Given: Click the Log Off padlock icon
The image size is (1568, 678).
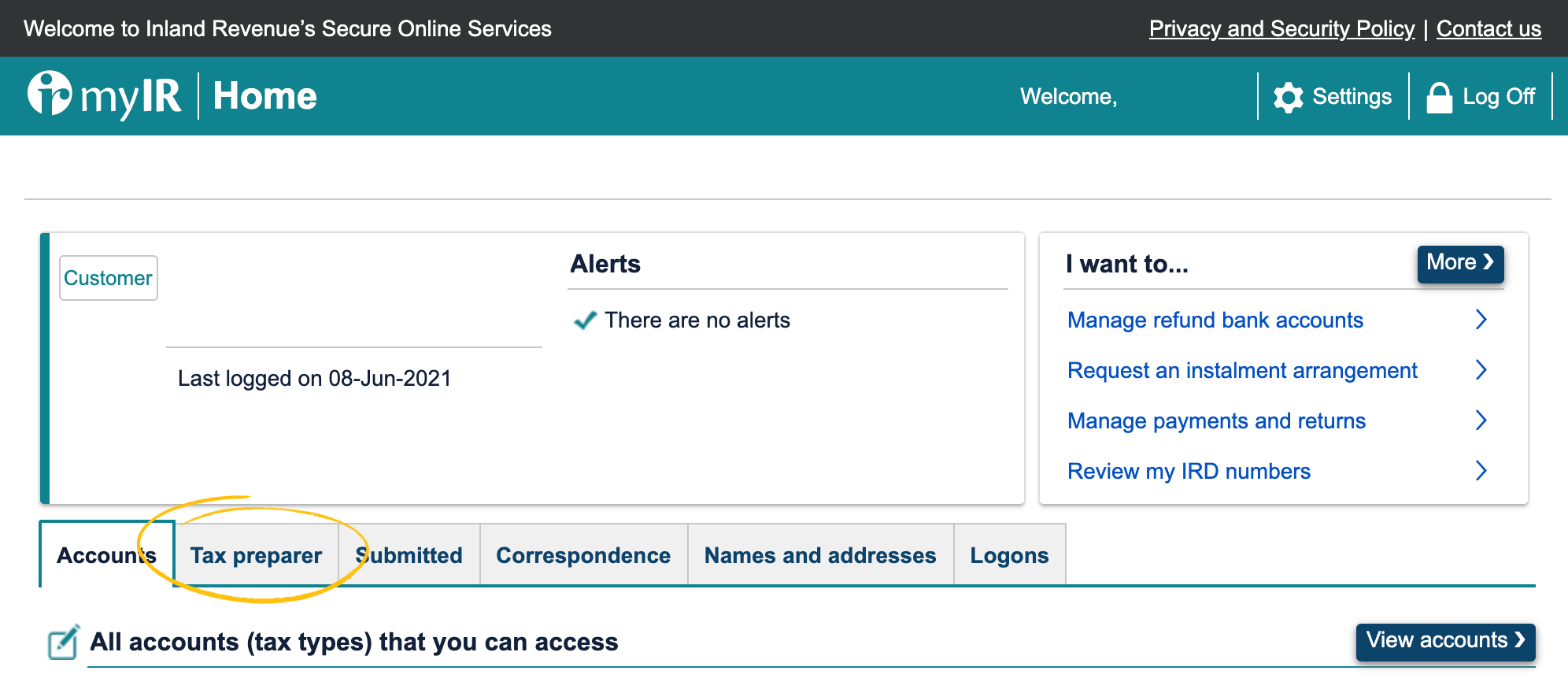Looking at the screenshot, I should pyautogui.click(x=1440, y=98).
